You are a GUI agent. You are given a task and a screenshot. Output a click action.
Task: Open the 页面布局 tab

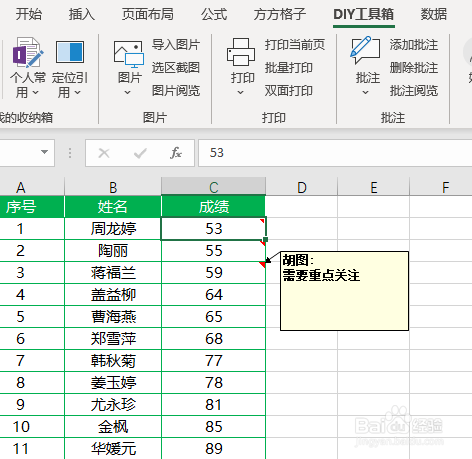tap(147, 14)
